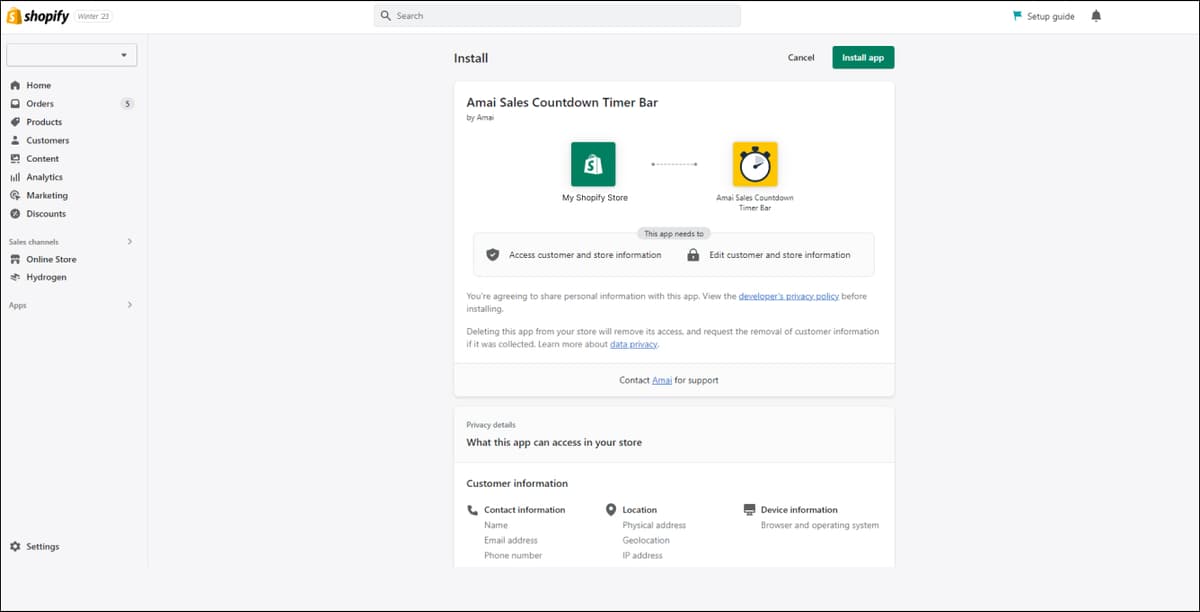
Task: Click 'Physical address' text
Action: coord(654,525)
